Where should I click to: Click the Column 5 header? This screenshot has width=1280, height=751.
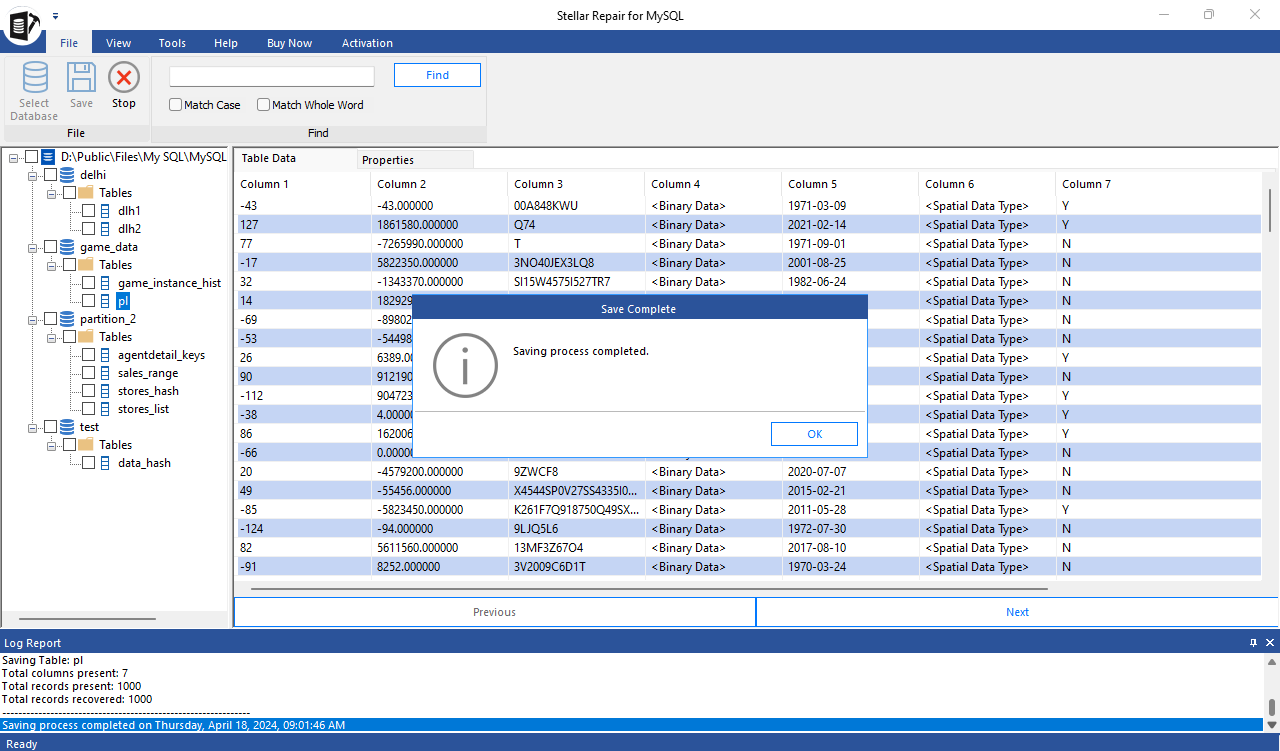pyautogui.click(x=850, y=184)
